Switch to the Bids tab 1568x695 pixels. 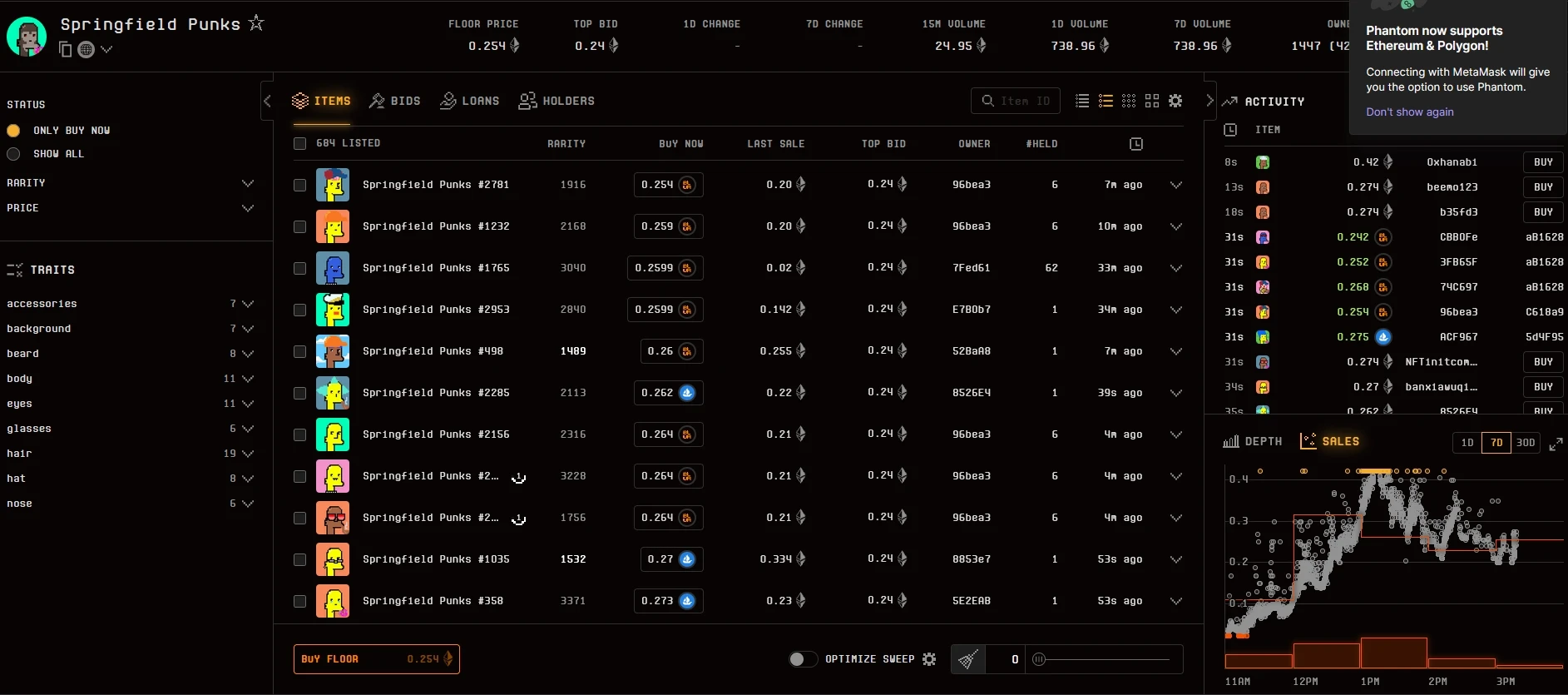394,101
